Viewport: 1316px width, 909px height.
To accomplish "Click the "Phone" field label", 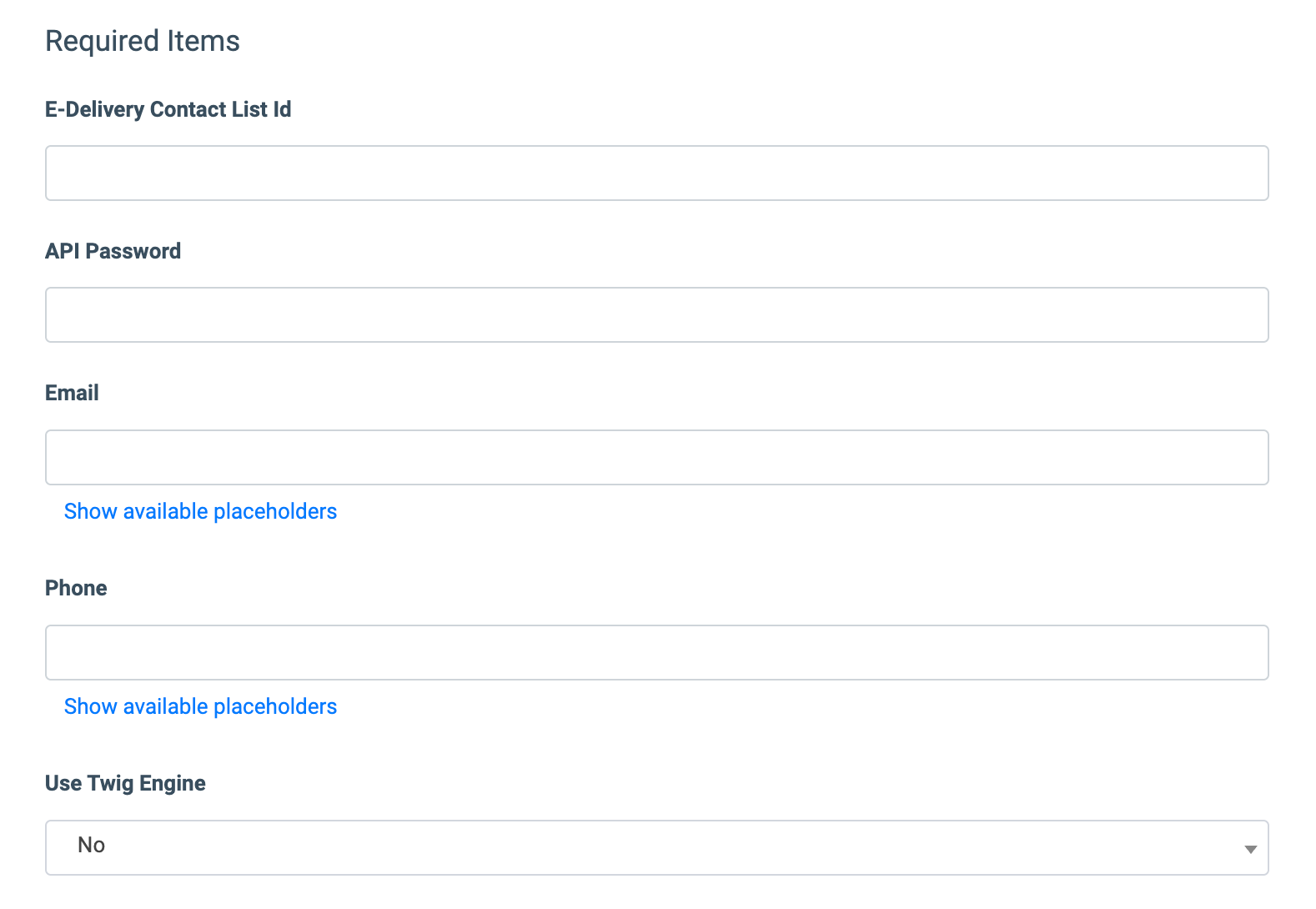I will (76, 588).
